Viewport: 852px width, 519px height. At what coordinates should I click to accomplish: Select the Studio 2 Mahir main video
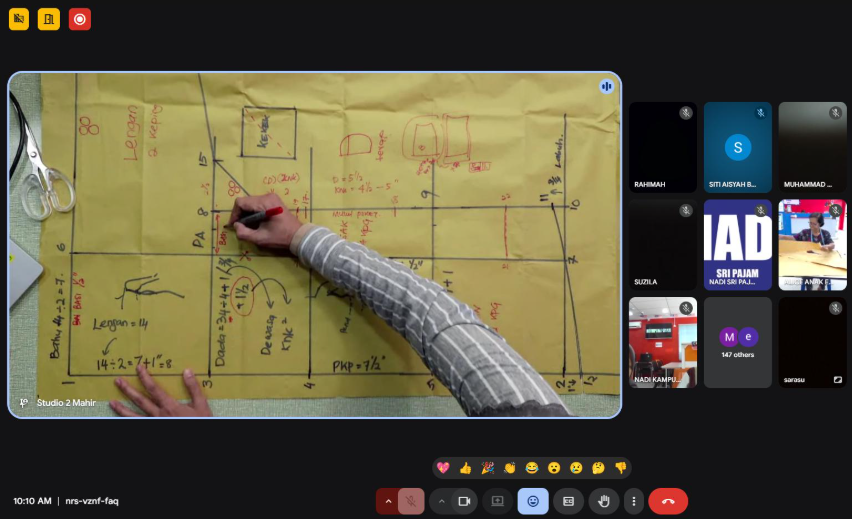point(314,245)
